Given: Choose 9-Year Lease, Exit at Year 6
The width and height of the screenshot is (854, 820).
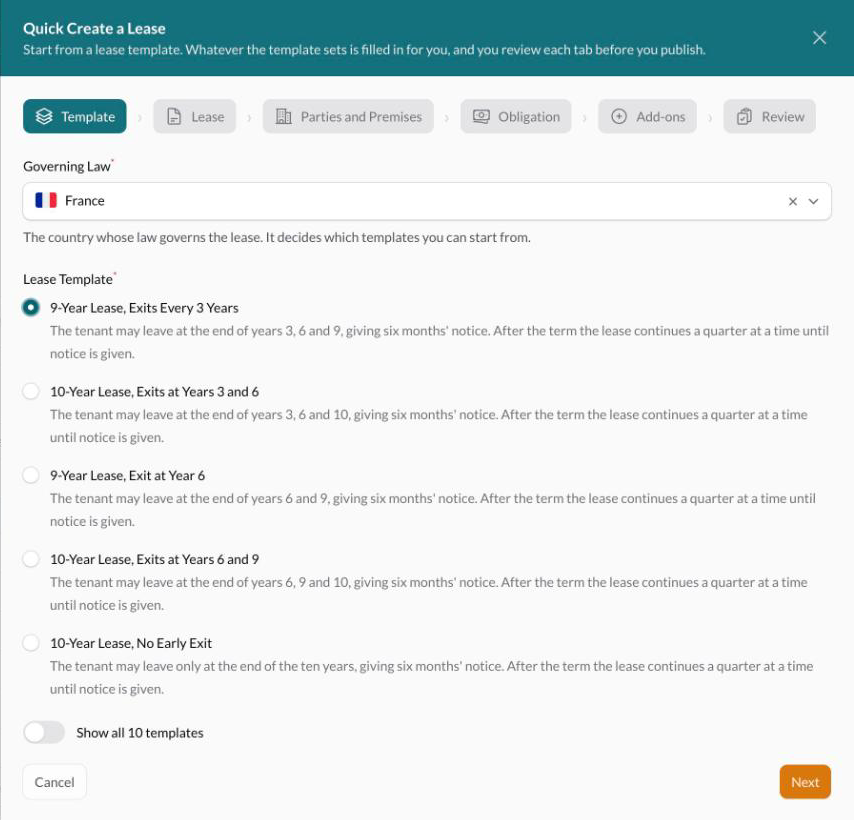Looking at the screenshot, I should (x=31, y=475).
